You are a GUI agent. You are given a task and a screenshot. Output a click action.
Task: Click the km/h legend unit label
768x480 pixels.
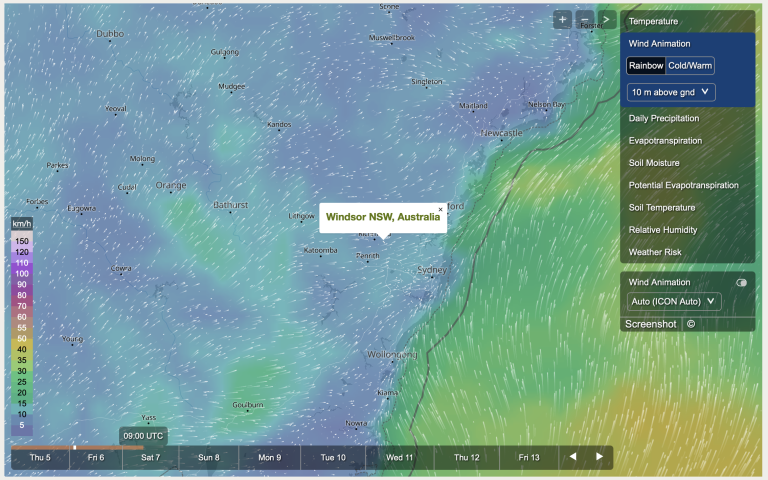pos(22,224)
